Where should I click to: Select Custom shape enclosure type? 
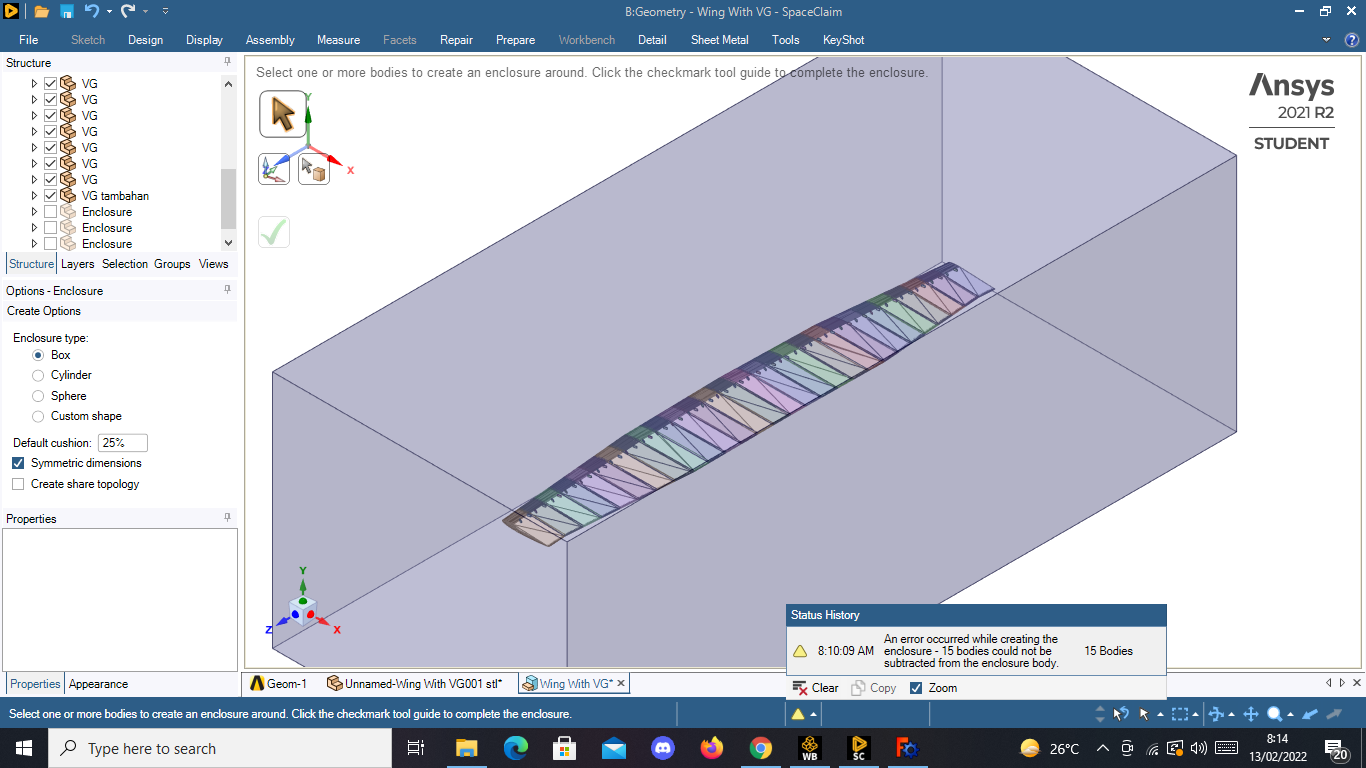coord(38,416)
